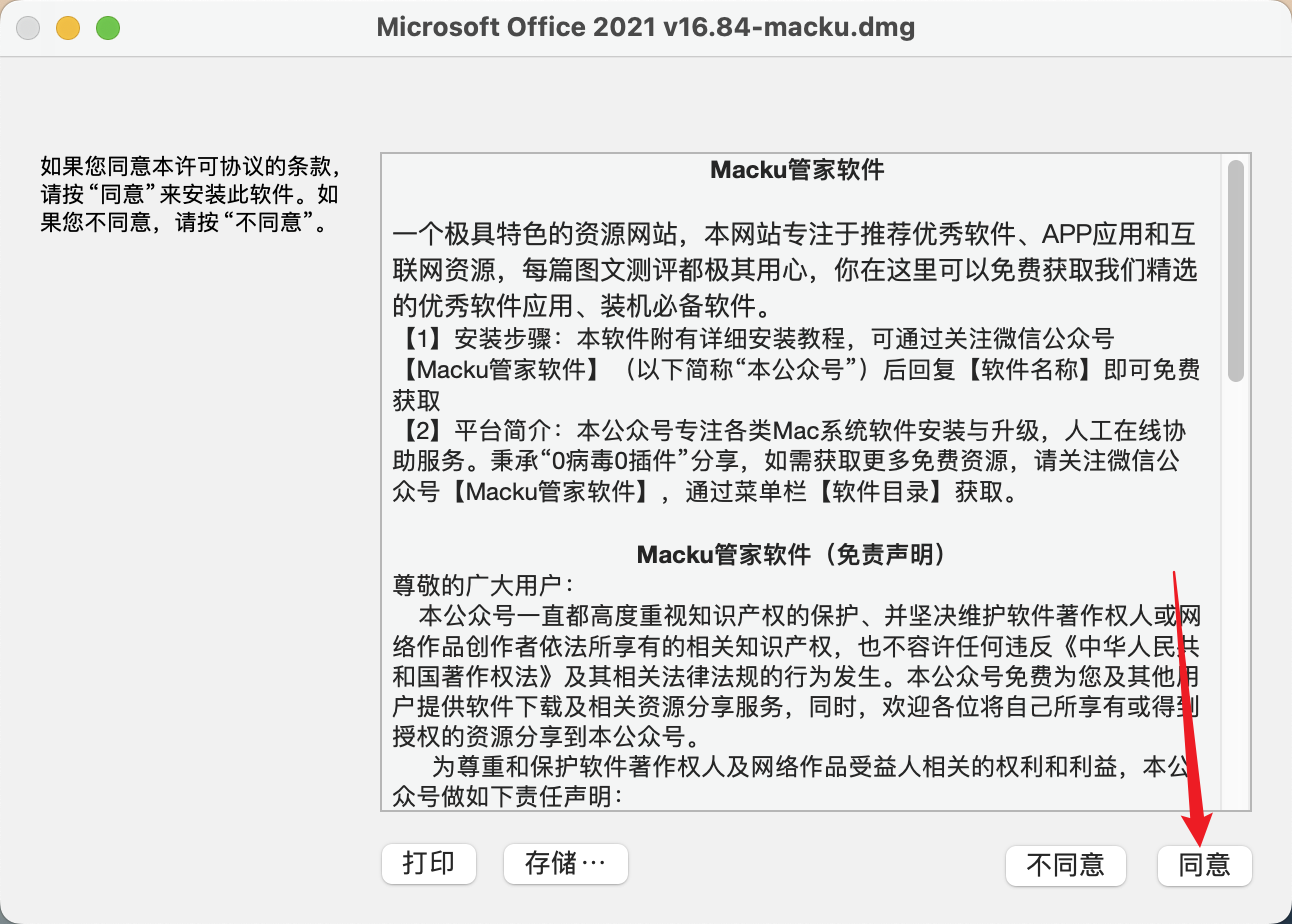Click the line starting with 【1】安装步骤
The width and height of the screenshot is (1292, 924).
754,338
